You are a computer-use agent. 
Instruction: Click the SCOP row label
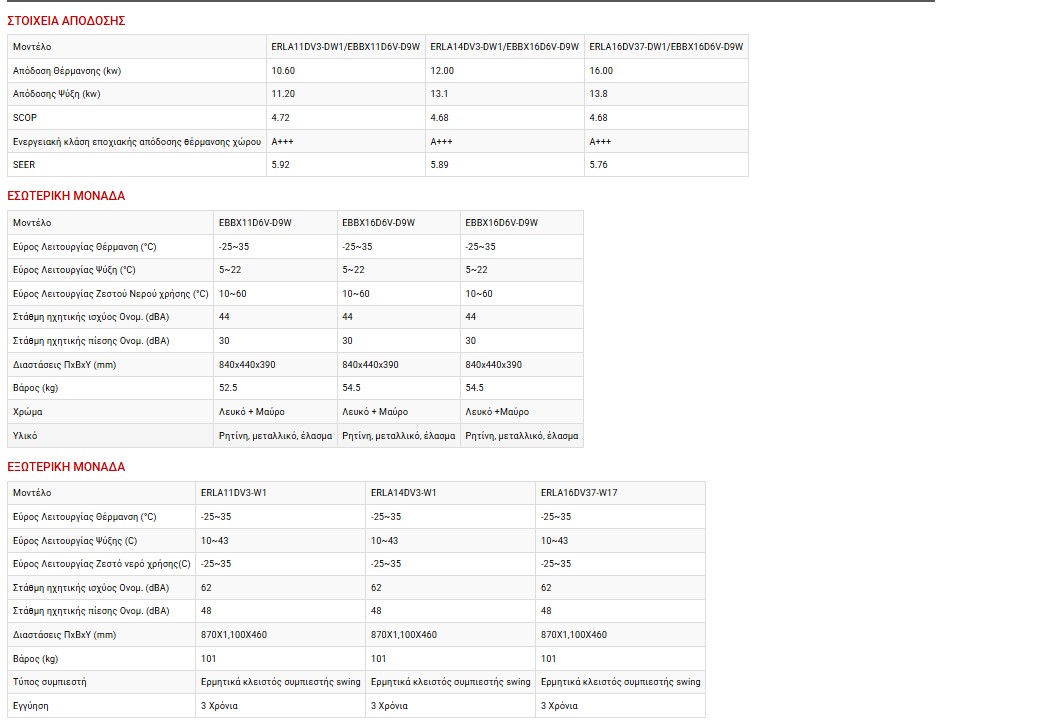(25, 118)
